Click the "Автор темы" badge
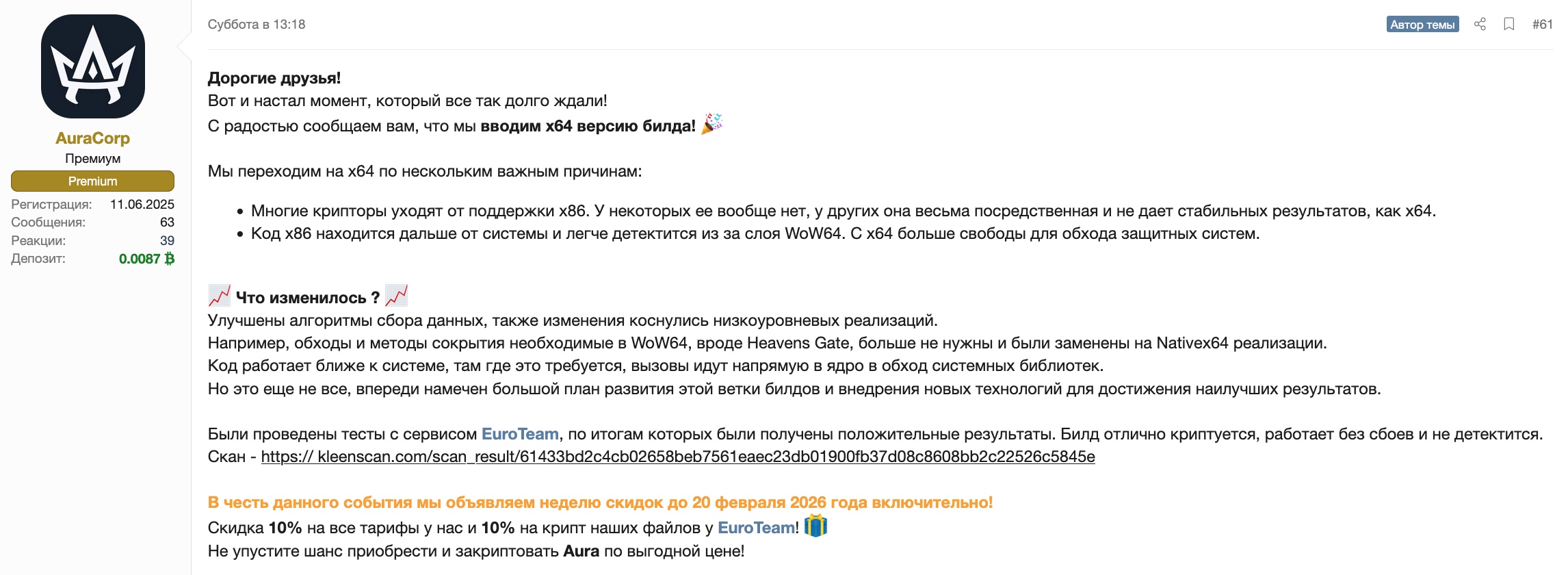Screen dimensions: 1568x575 click(x=1422, y=25)
